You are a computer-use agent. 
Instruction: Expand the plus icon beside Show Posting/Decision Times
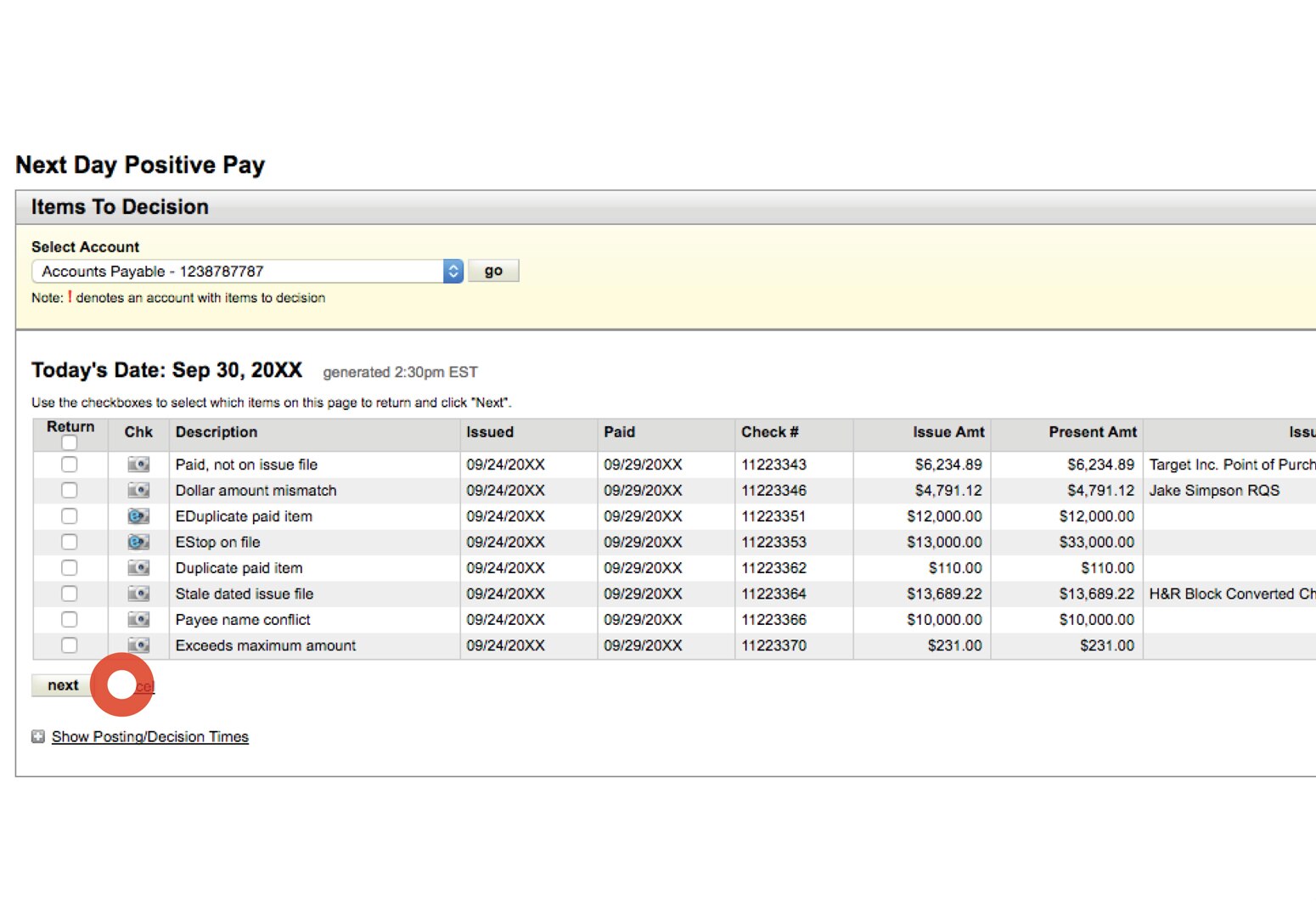[37, 736]
